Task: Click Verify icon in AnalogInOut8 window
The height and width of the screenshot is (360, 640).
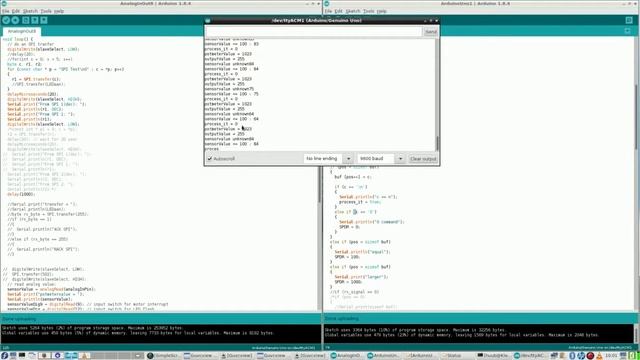Action: 6,20
